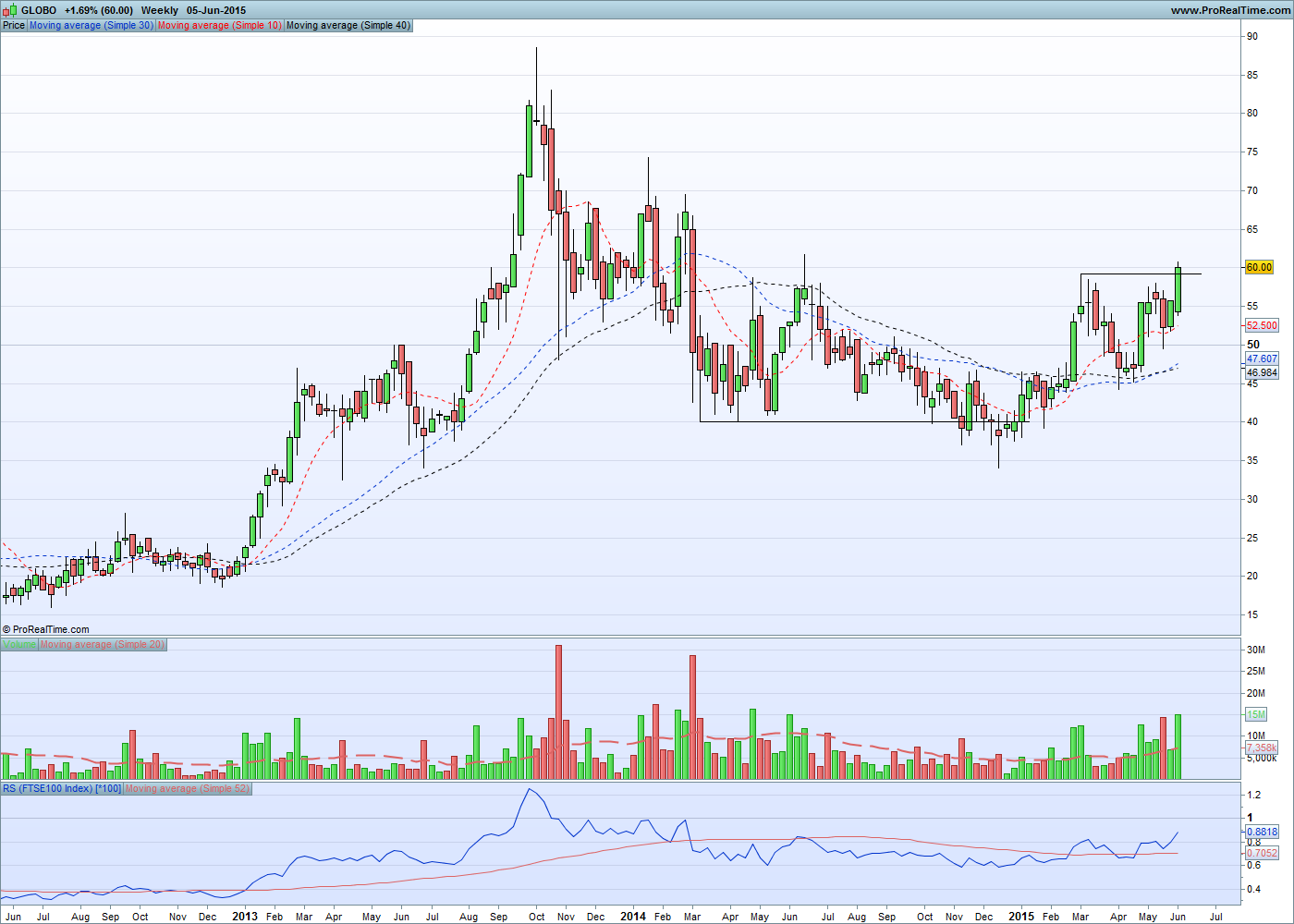The width and height of the screenshot is (1294, 924).
Task: Open Moving average (Simple 20) volume label
Action: (103, 644)
